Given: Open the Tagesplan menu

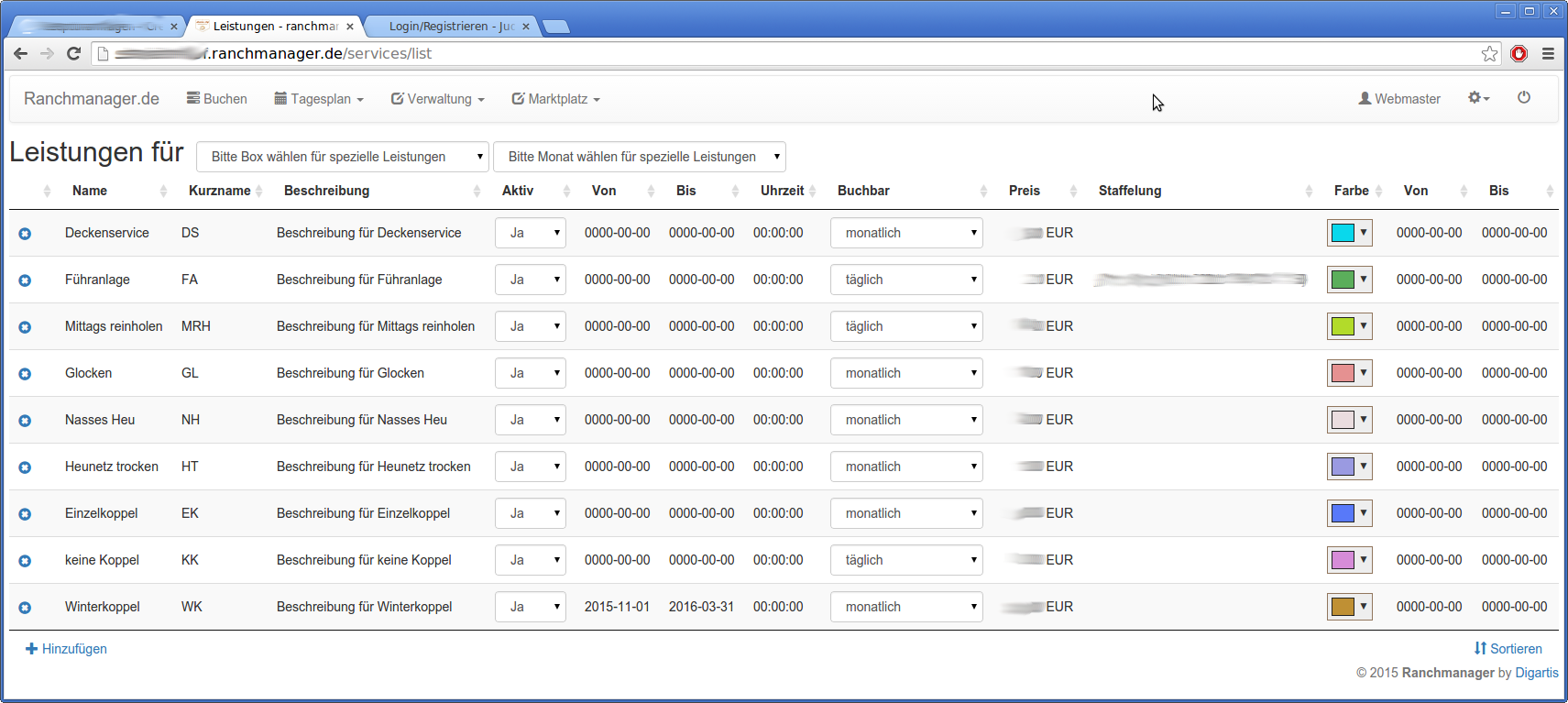Looking at the screenshot, I should (x=319, y=99).
